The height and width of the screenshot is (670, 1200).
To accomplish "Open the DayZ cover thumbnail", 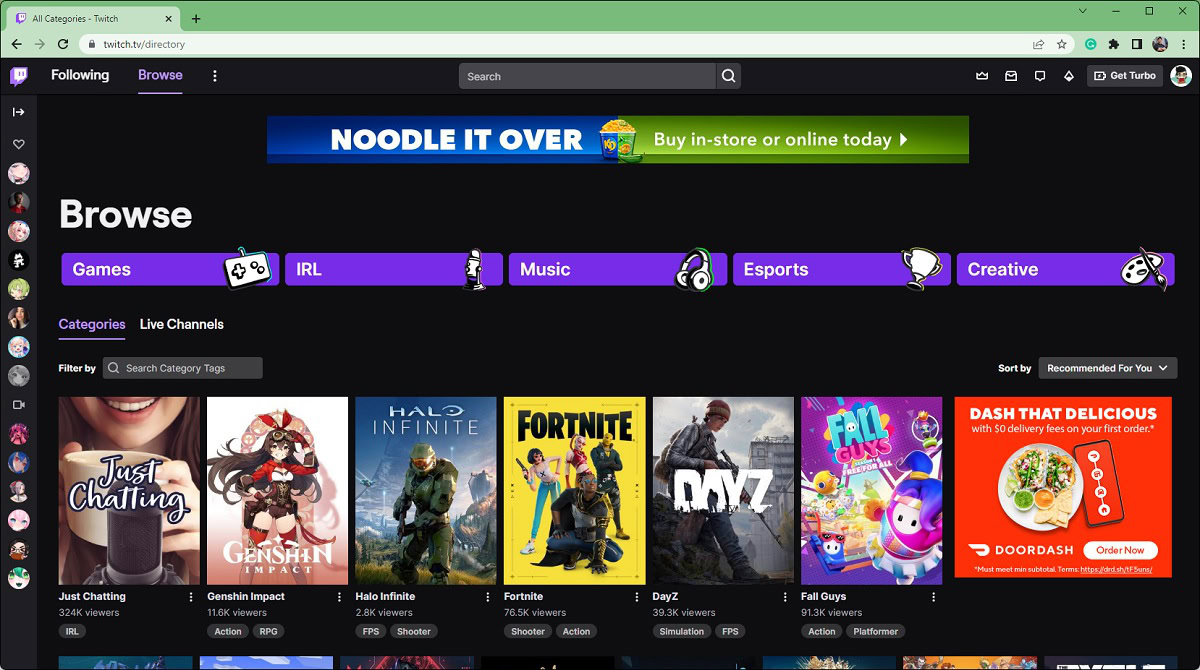I will pos(723,490).
